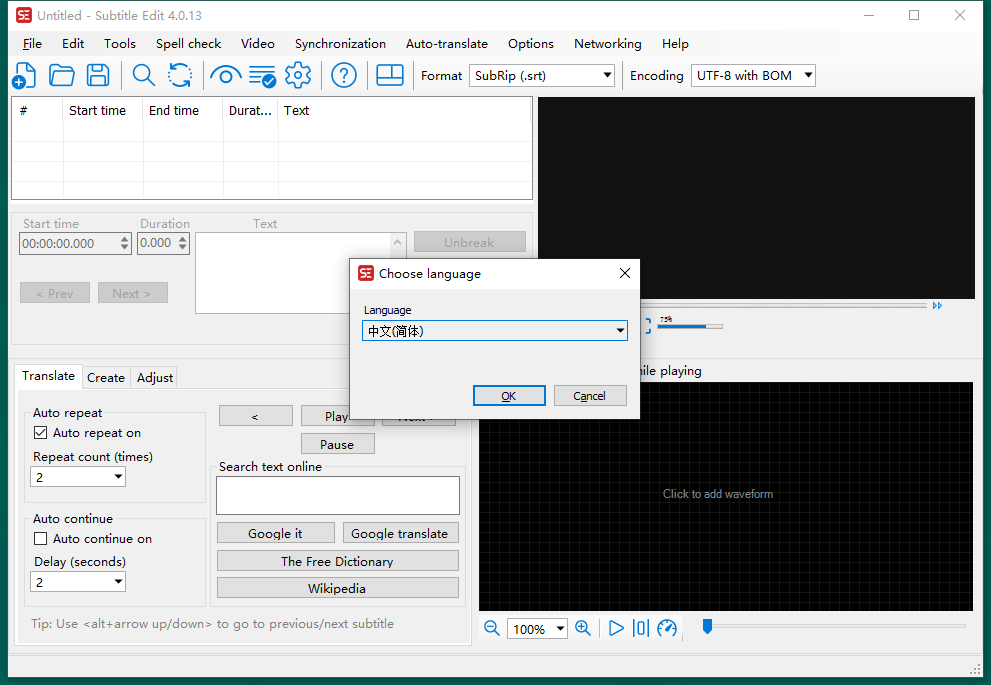
Task: Open the File menu
Action: point(32,44)
